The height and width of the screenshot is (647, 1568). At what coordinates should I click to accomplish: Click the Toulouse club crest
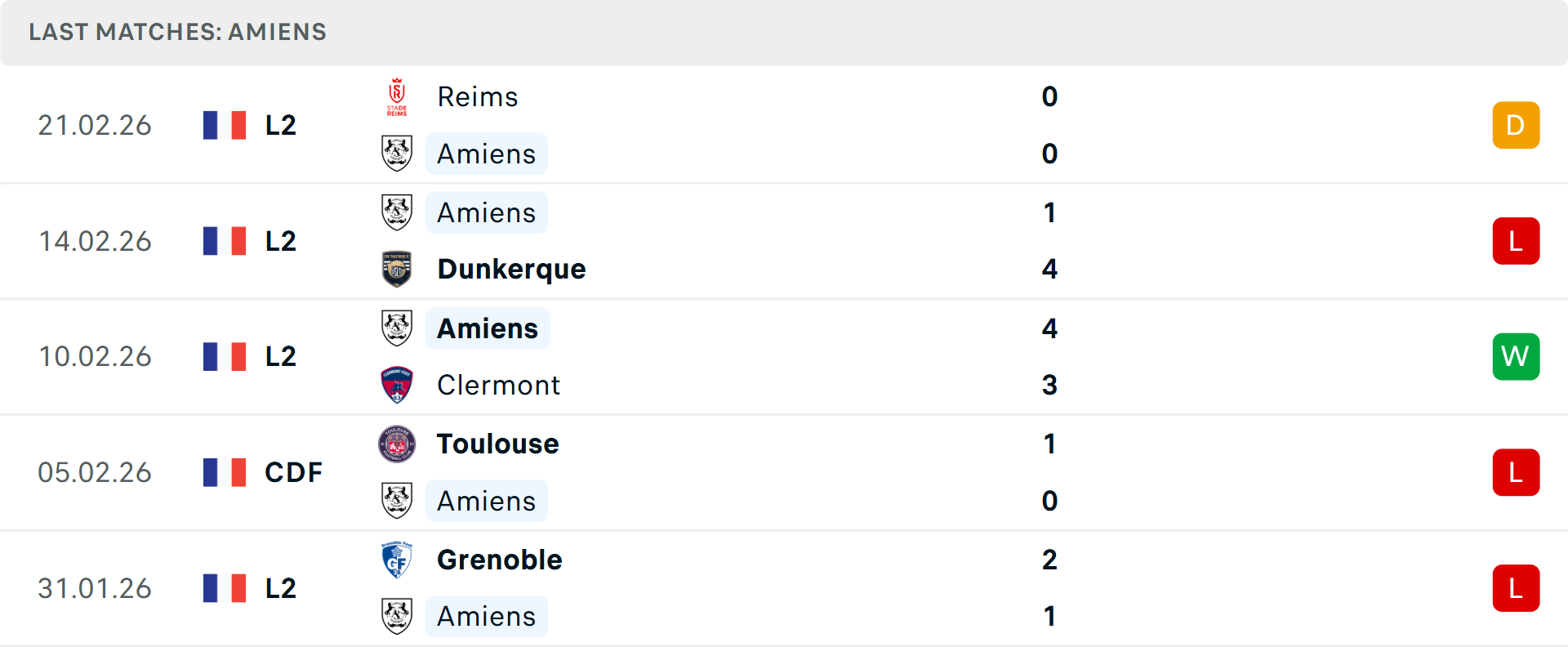pos(397,445)
